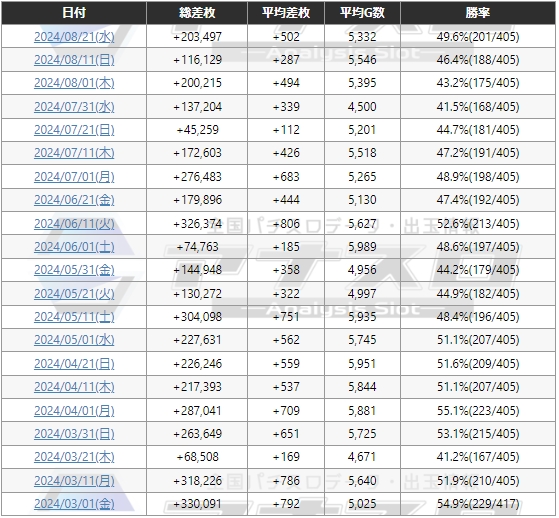Viewport: 559px width, 518px height.
Task: Open the 2024/07/01(月) date link
Action: pos(74,177)
